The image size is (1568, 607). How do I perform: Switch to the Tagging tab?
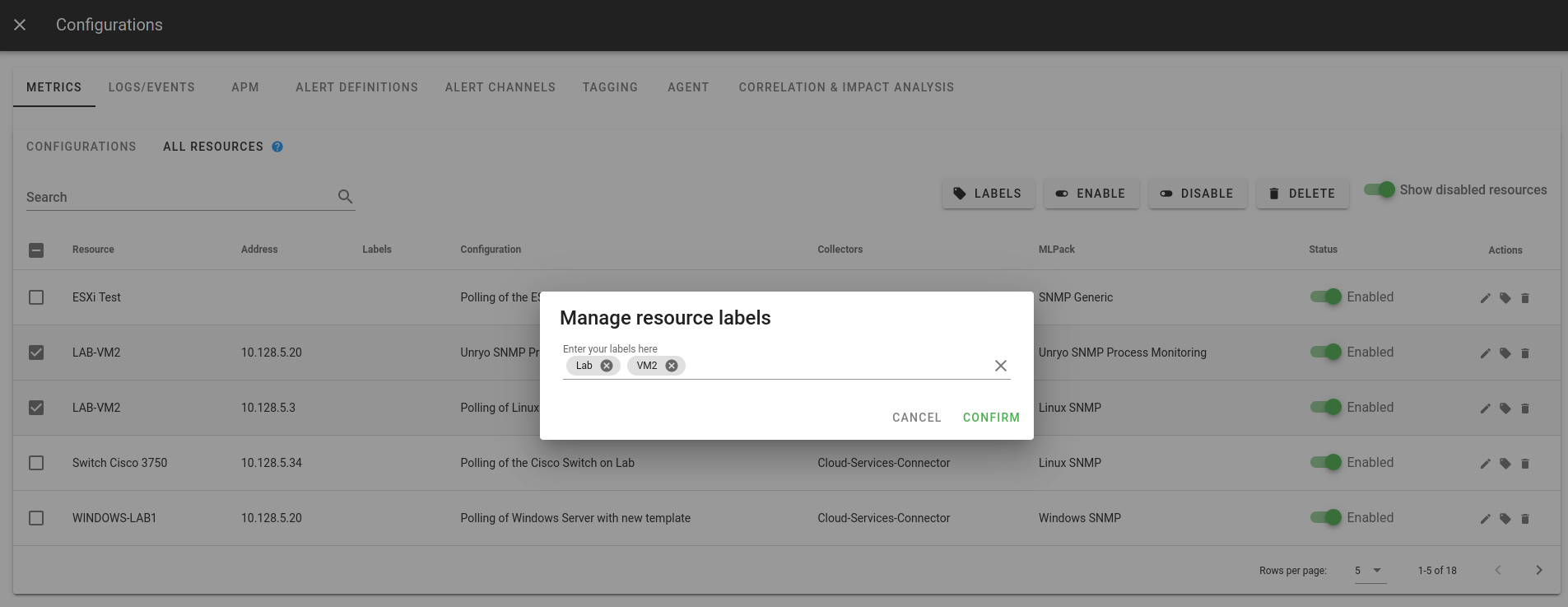610,87
